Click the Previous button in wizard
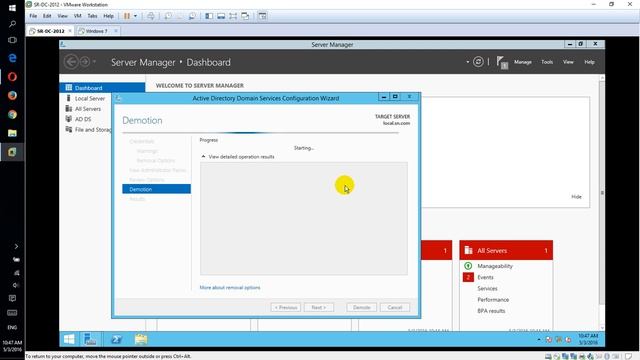The width and height of the screenshot is (640, 360). [x=286, y=307]
